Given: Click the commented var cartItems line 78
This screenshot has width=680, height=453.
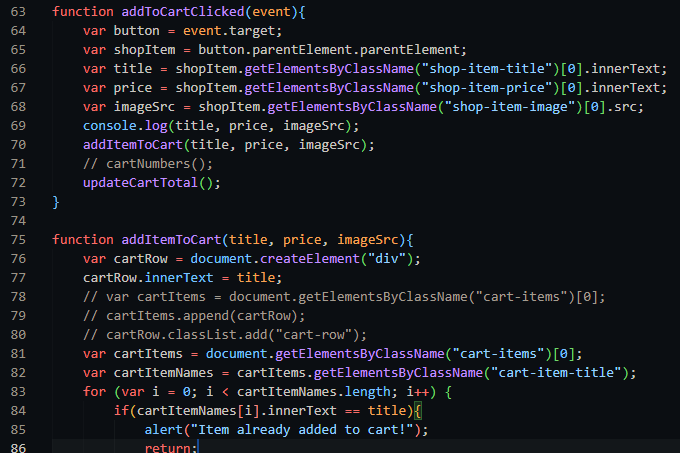Looking at the screenshot, I should 344,297.
